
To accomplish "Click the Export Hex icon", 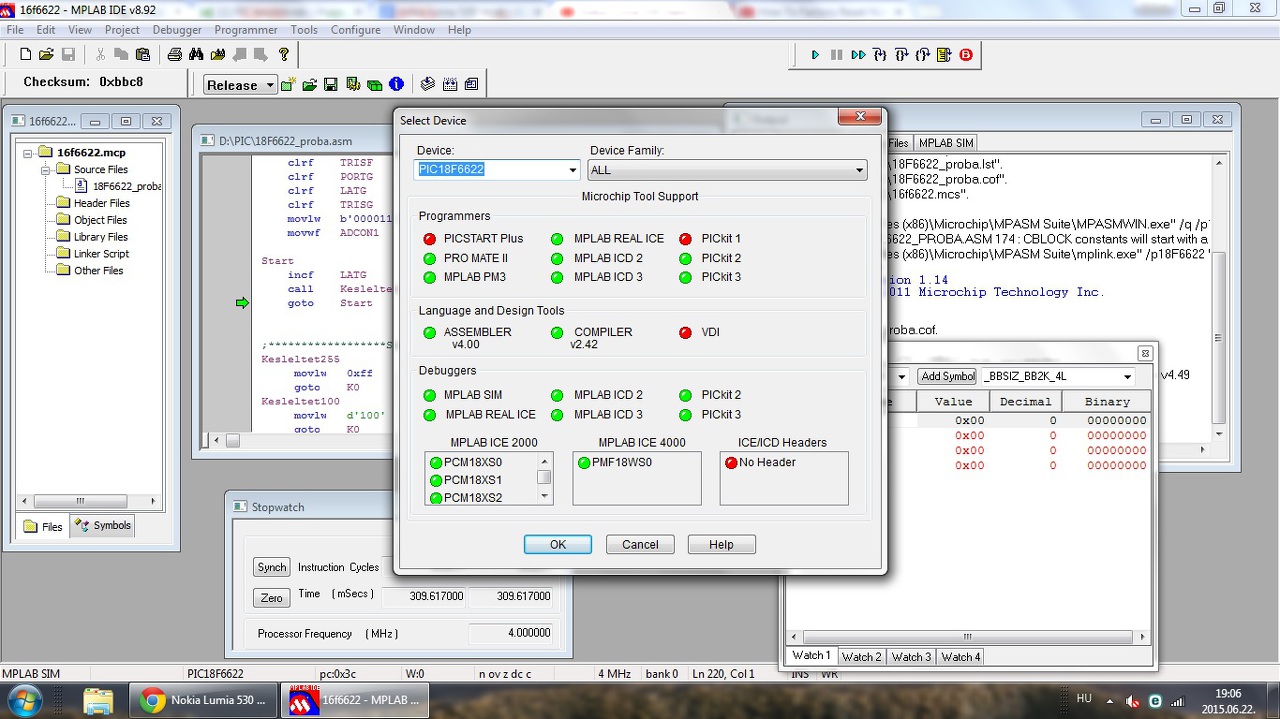I will tap(471, 85).
